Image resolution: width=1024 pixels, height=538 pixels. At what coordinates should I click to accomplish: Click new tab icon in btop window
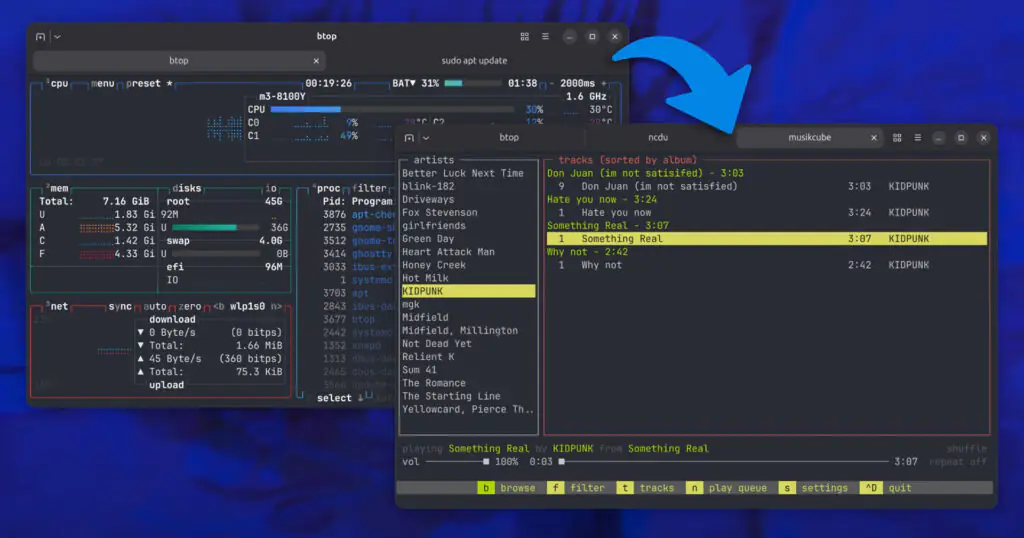(x=40, y=37)
